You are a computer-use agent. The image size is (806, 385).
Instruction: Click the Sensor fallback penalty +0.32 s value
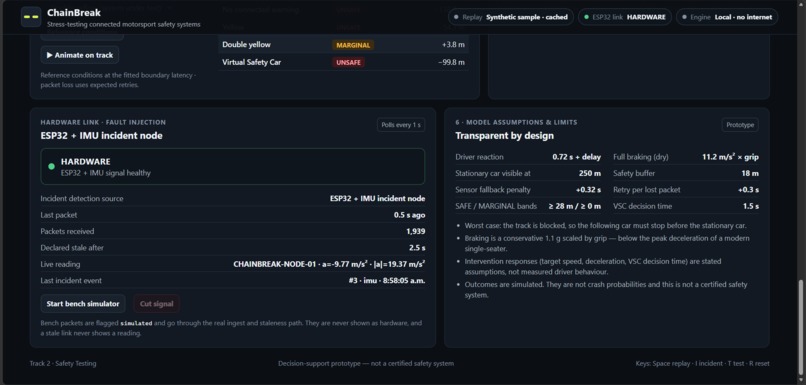click(x=588, y=190)
